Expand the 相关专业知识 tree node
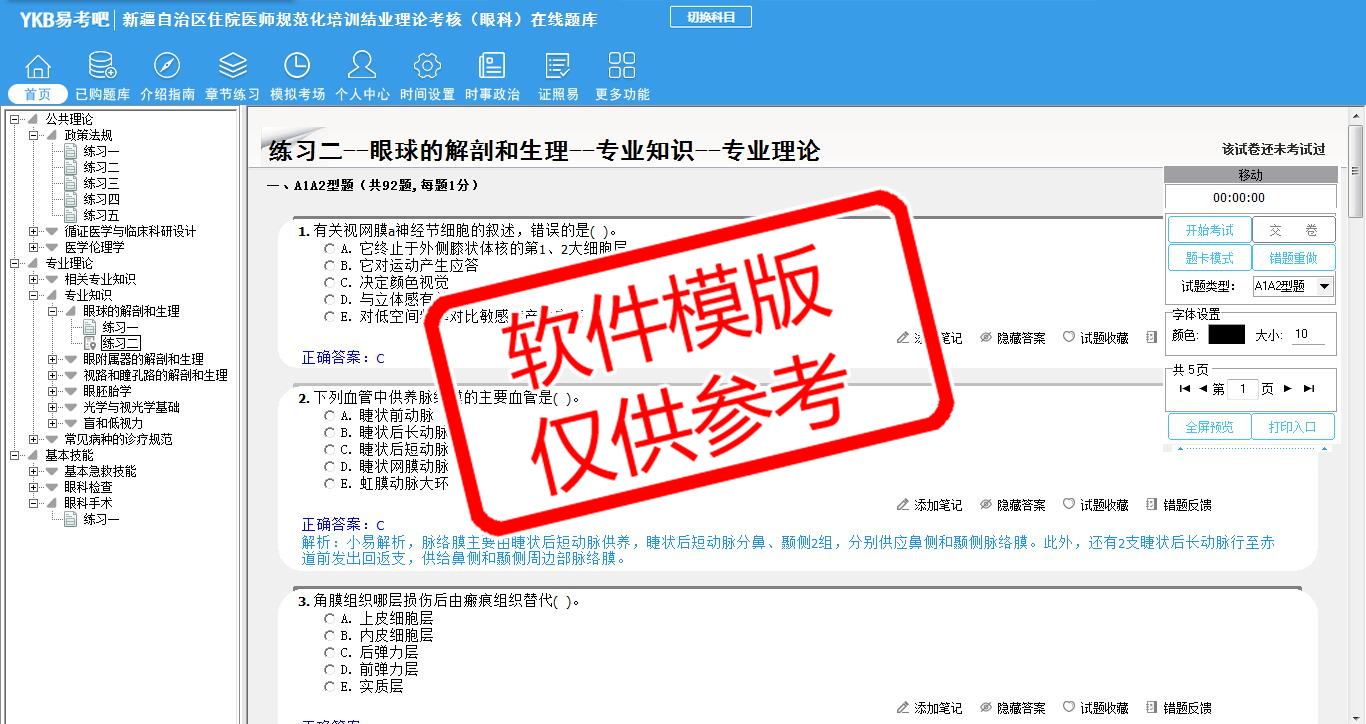This screenshot has height=724, width=1366. pos(34,279)
